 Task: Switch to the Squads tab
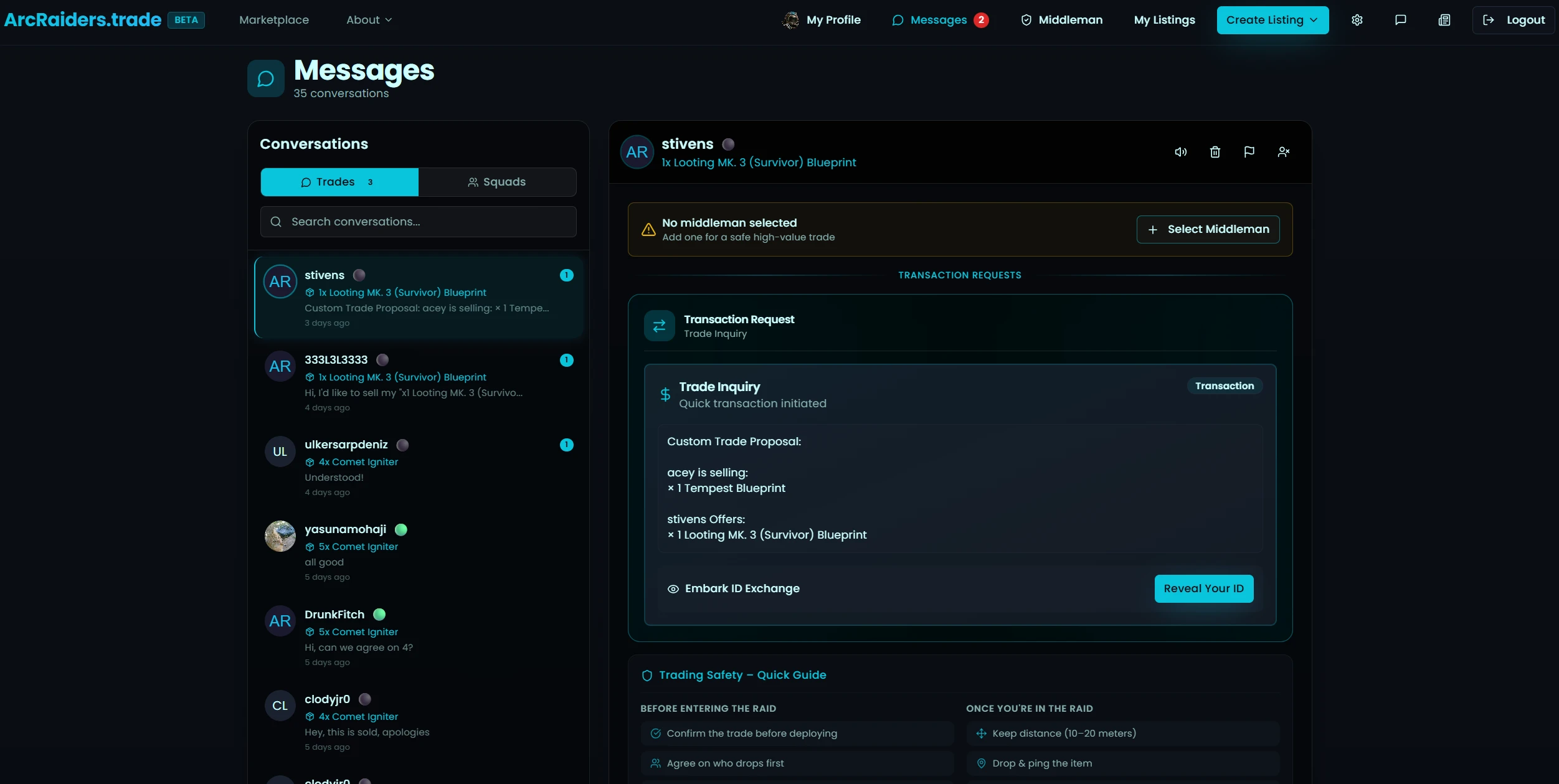tap(497, 182)
